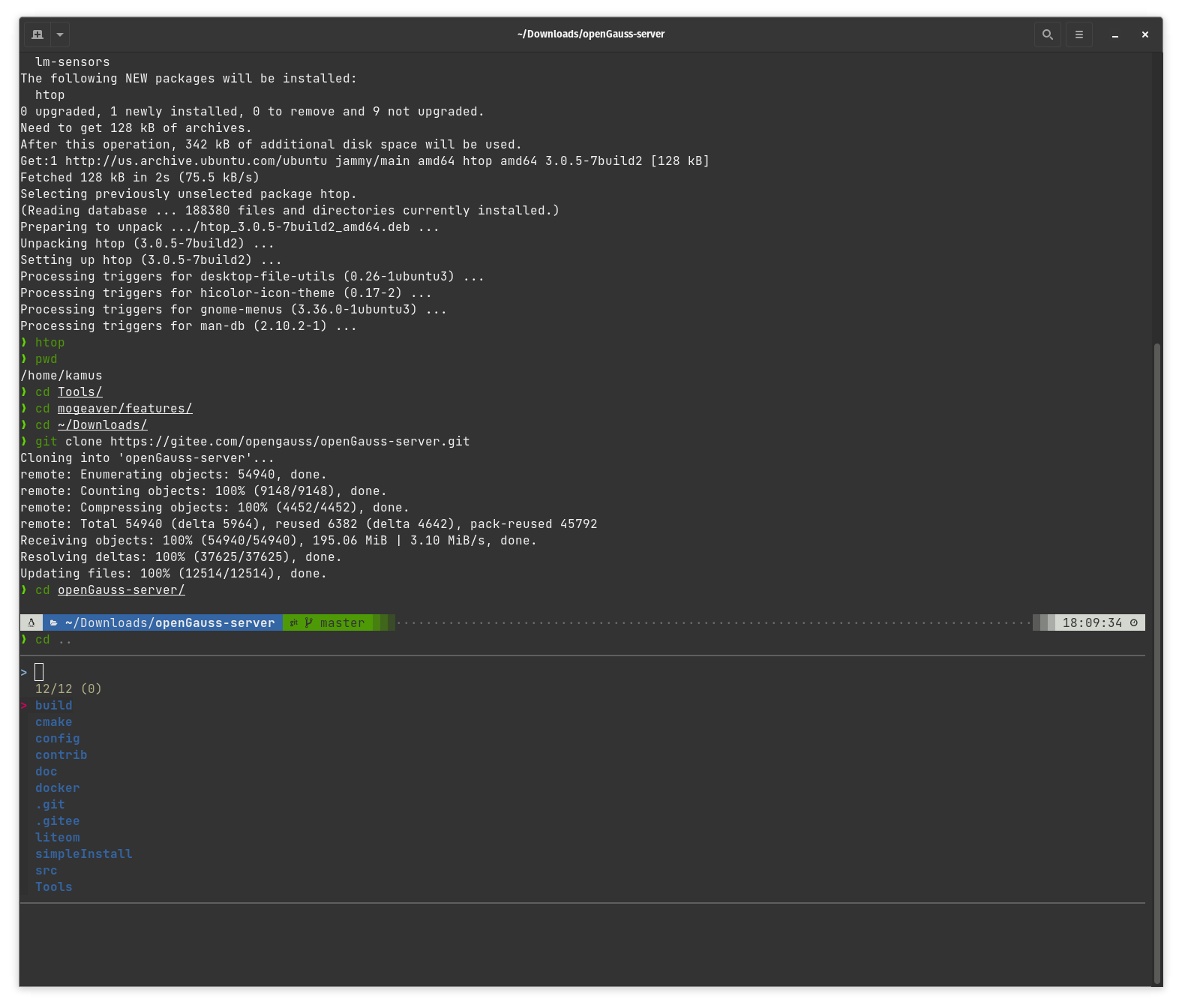
Task: Click the "Receiving objects: 100%" line
Action: [x=279, y=541]
